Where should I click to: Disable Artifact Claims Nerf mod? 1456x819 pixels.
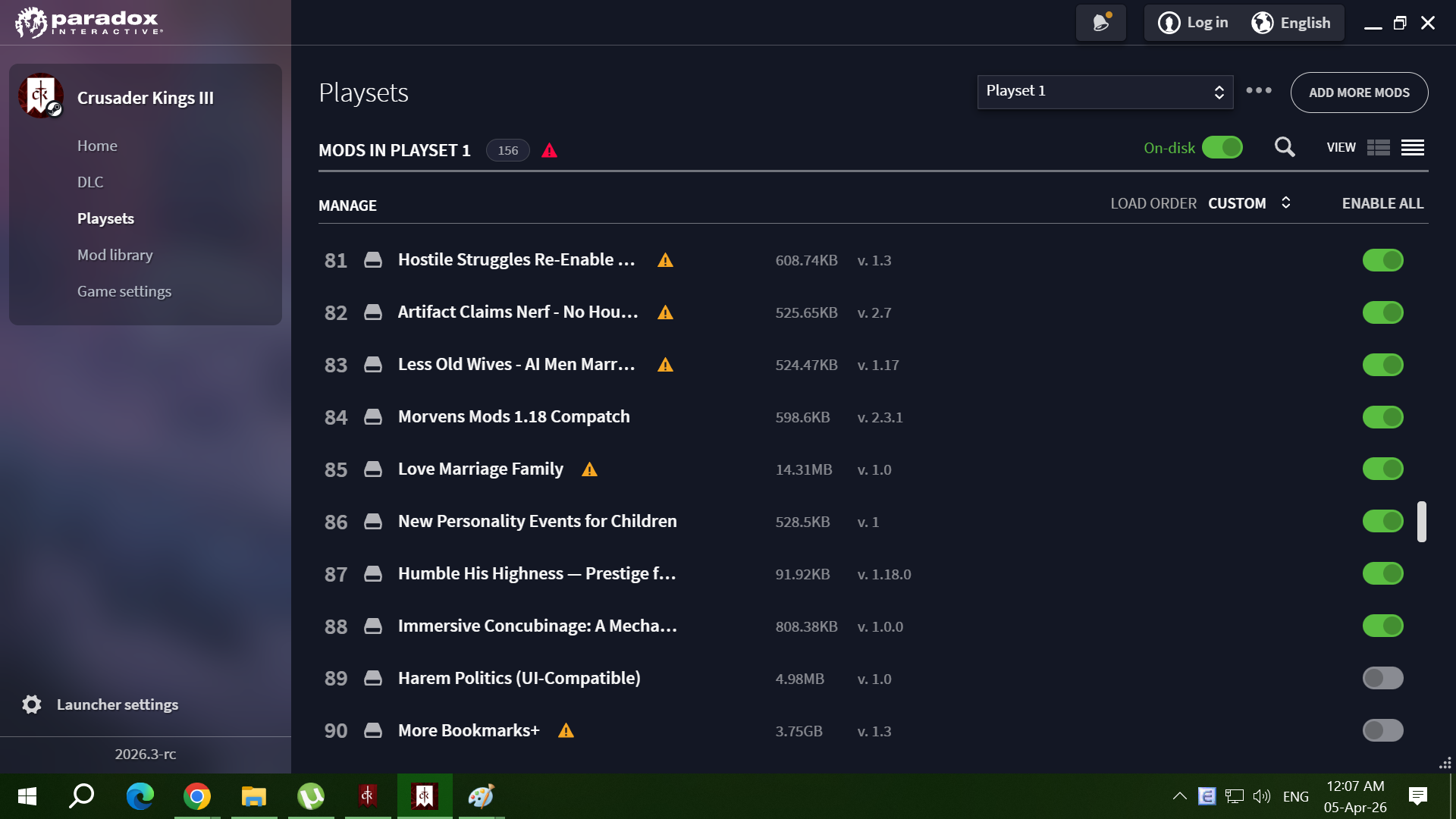[x=1383, y=312]
